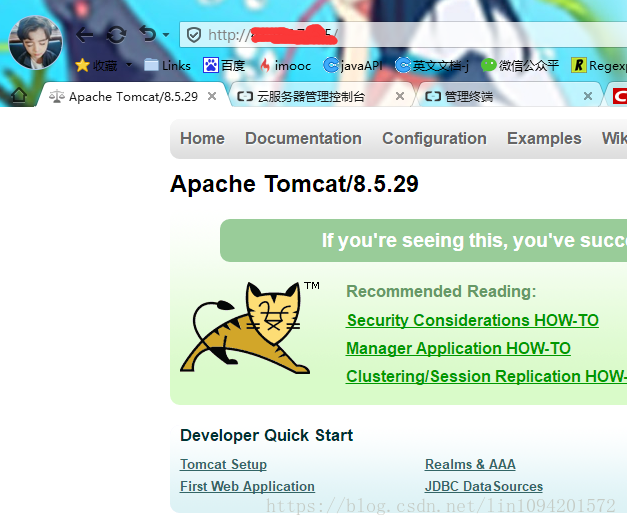Click the home icon beside tabs
Screen dimensions: 627x526
pos(19,96)
